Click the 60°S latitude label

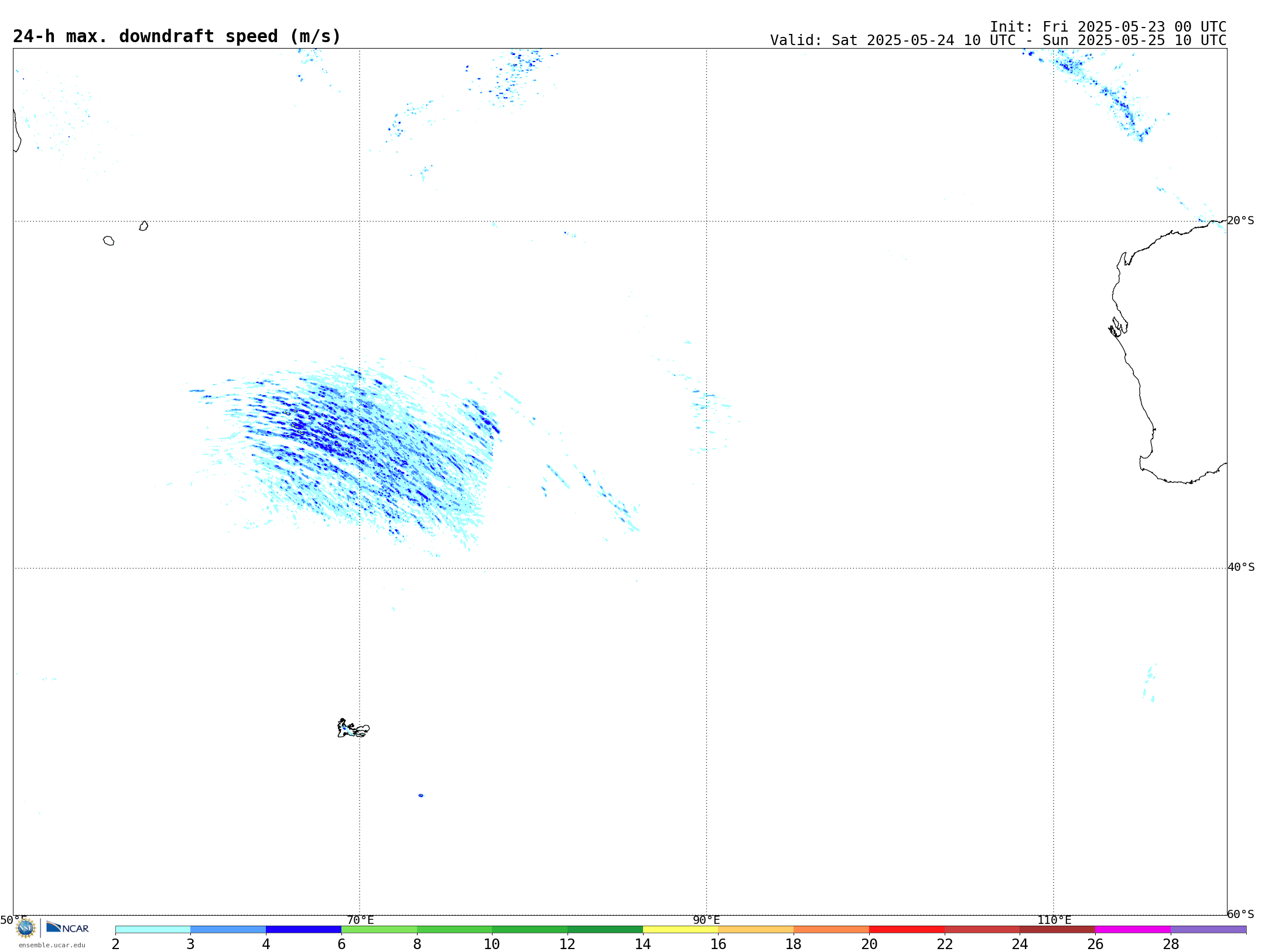click(1240, 914)
